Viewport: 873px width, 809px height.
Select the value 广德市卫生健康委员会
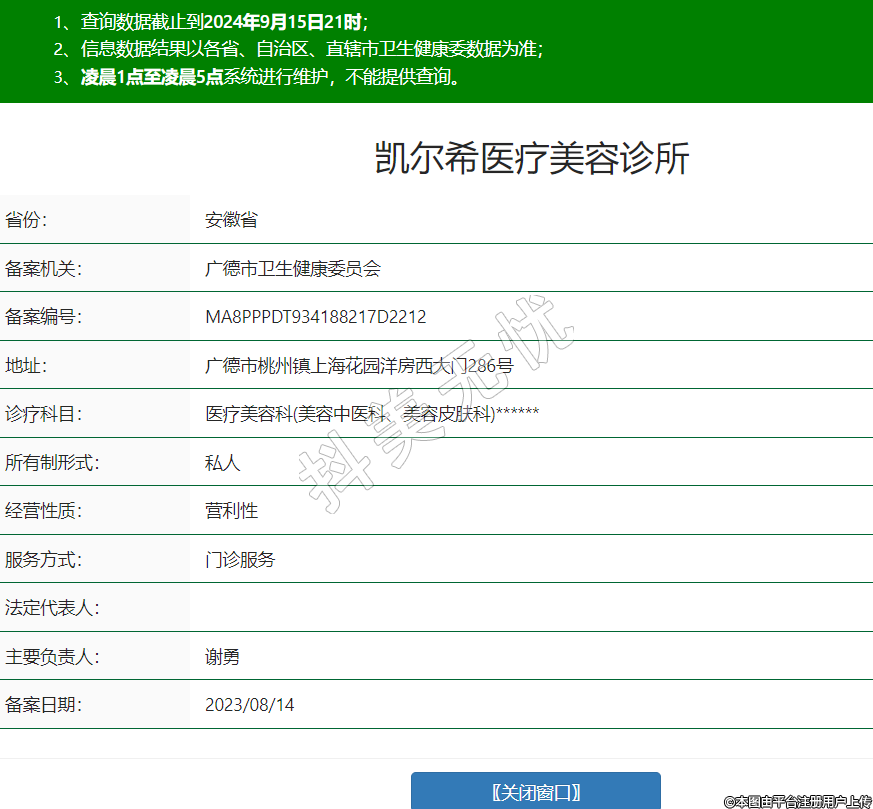(x=293, y=269)
